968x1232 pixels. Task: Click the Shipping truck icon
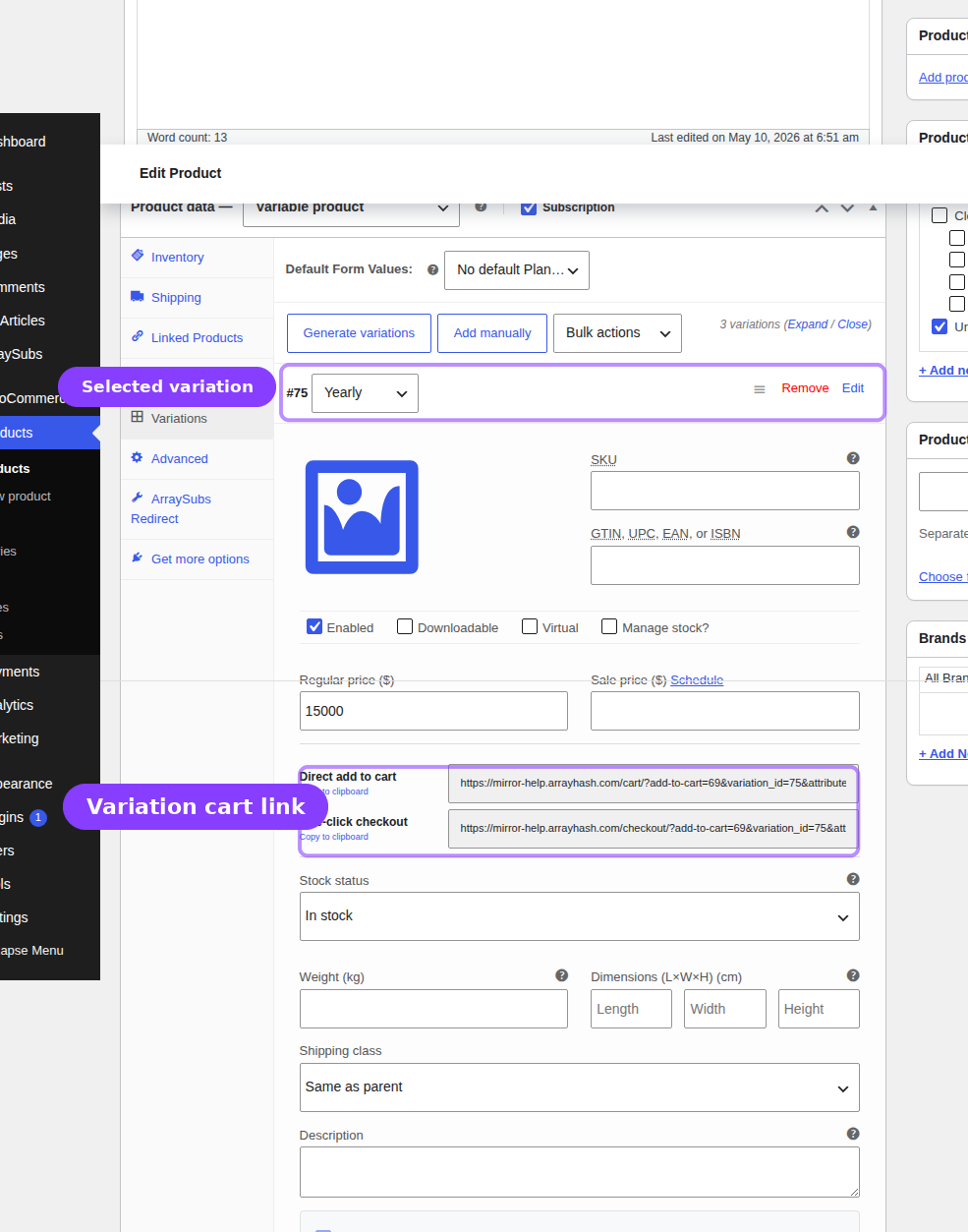click(138, 296)
